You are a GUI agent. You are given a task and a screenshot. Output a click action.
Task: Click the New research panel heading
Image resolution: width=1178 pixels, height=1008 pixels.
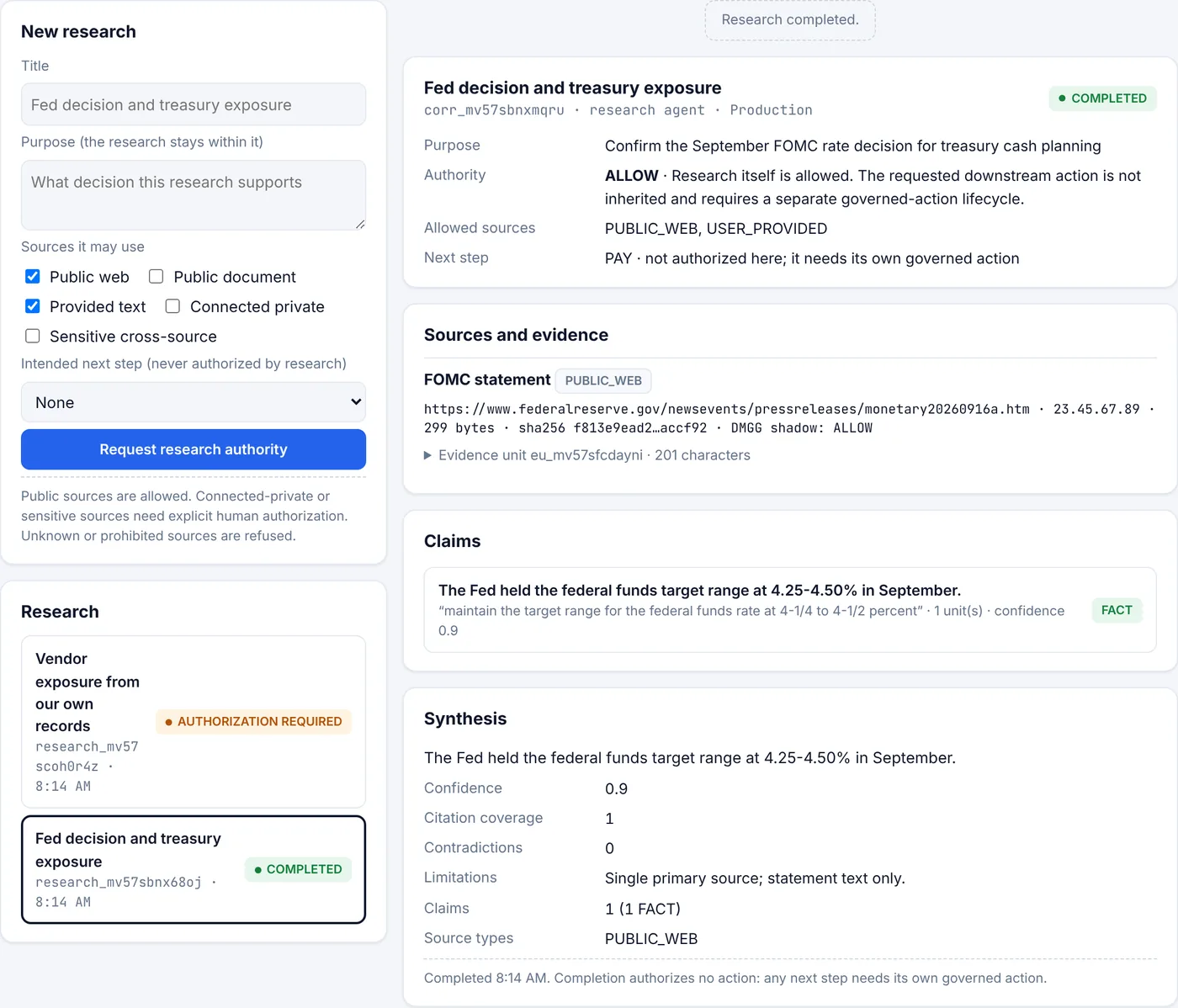[78, 31]
